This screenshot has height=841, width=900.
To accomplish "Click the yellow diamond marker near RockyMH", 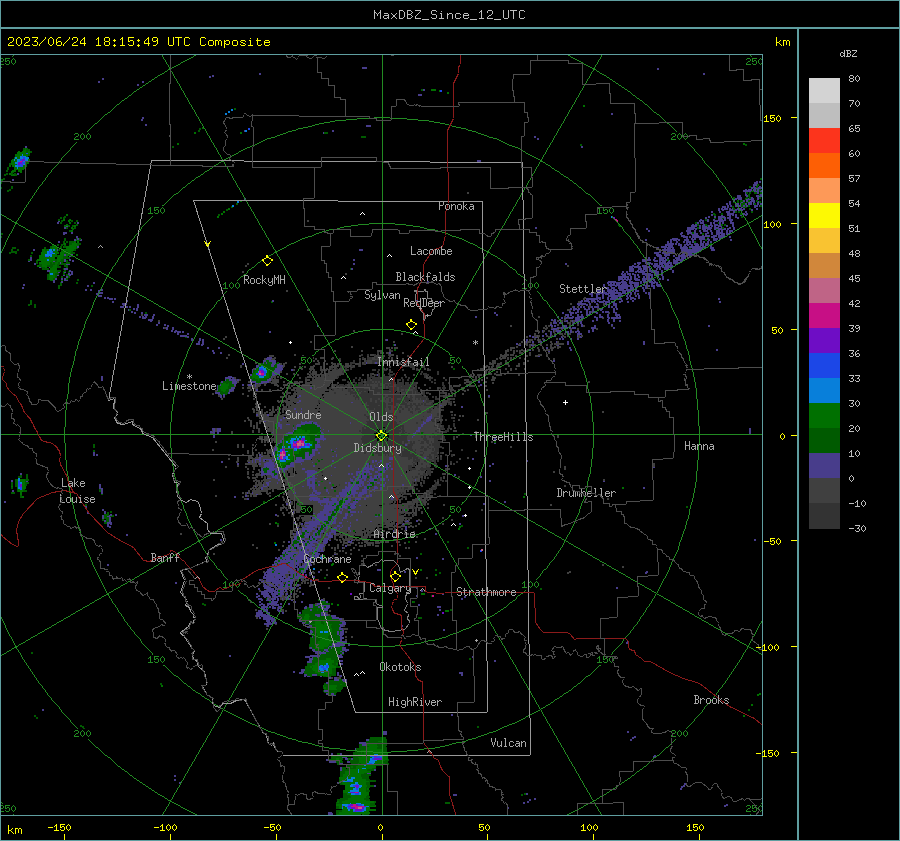I will coord(267,261).
